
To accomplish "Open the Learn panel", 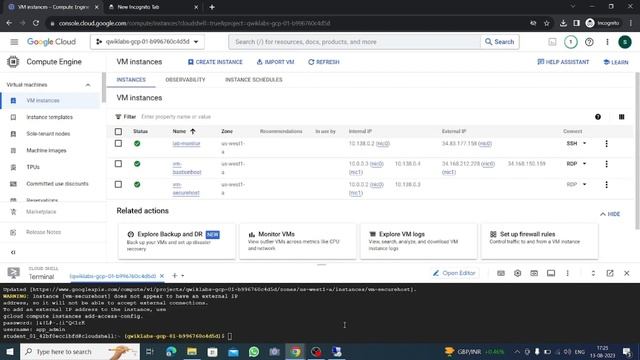I will coord(616,62).
